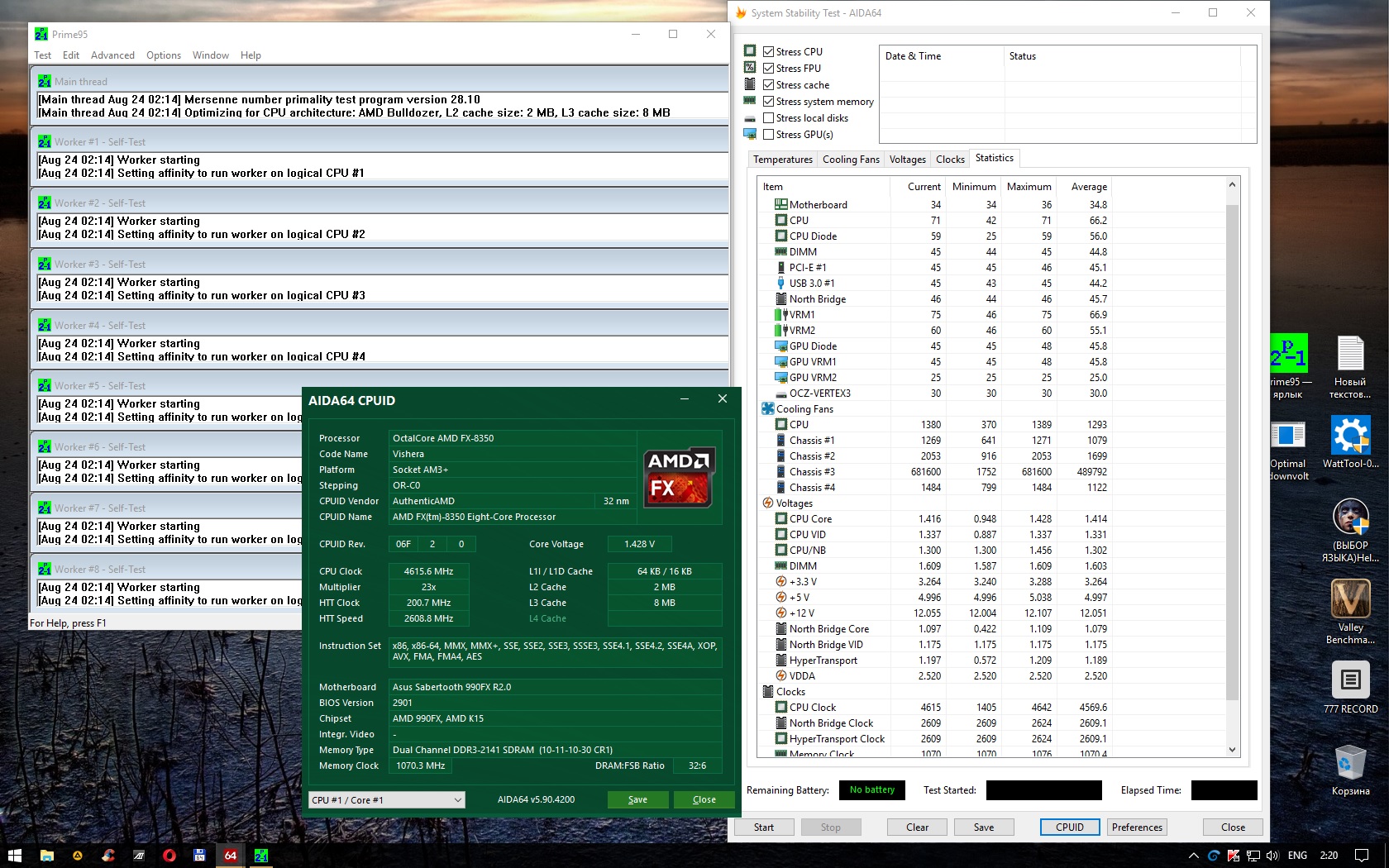This screenshot has width=1389, height=868.
Task: Open the network tray icon
Action: [x=1253, y=856]
